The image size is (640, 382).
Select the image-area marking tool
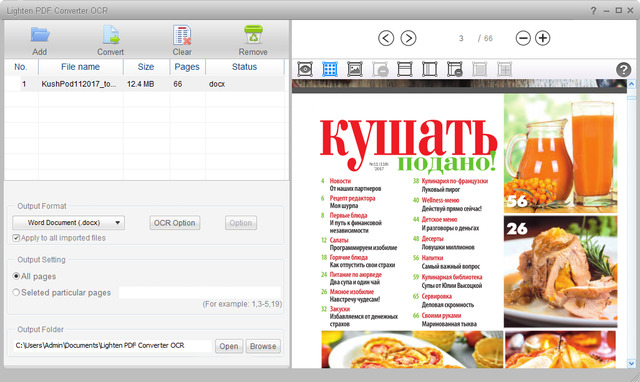[x=355, y=69]
